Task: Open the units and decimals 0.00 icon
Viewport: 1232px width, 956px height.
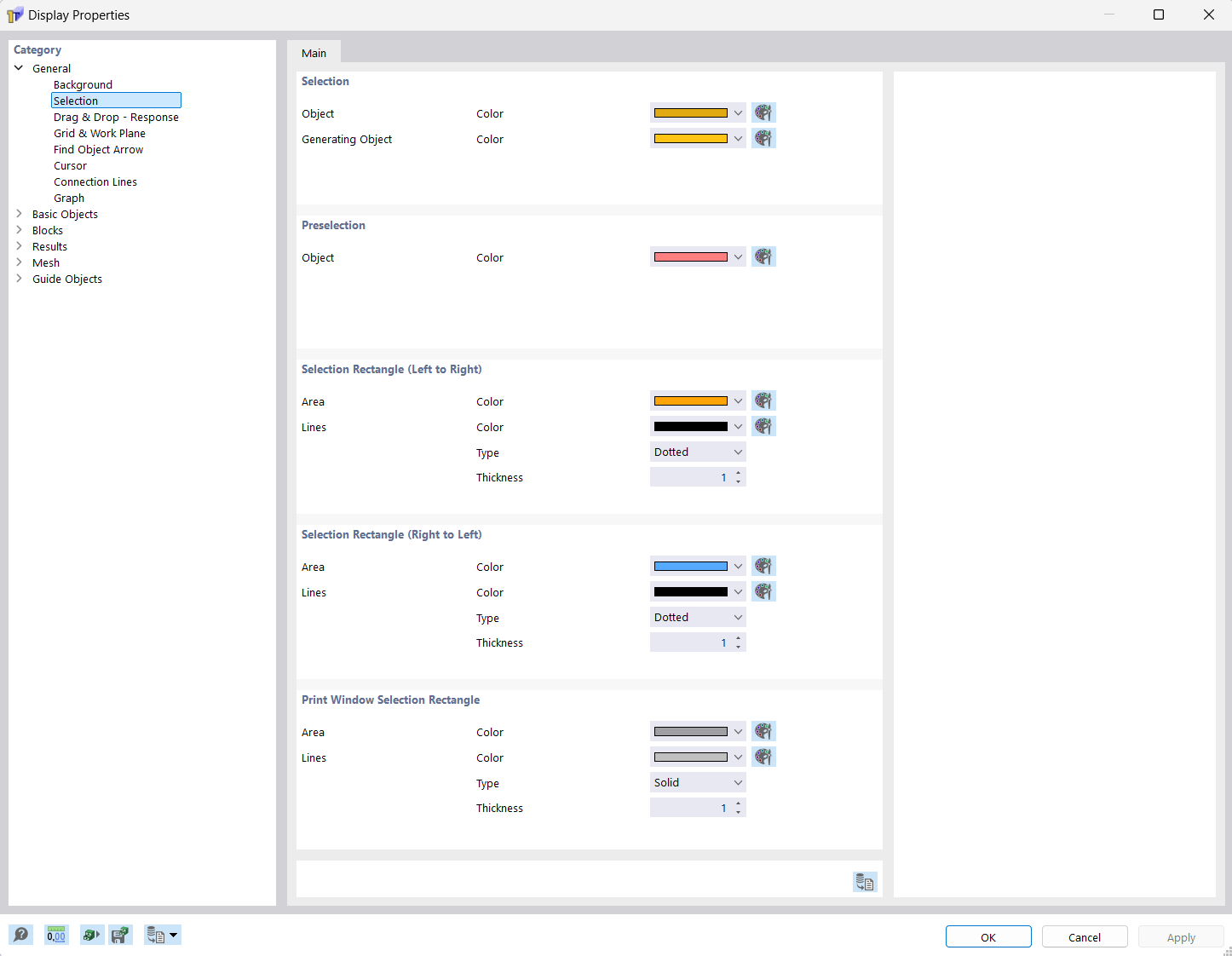Action: tap(56, 935)
